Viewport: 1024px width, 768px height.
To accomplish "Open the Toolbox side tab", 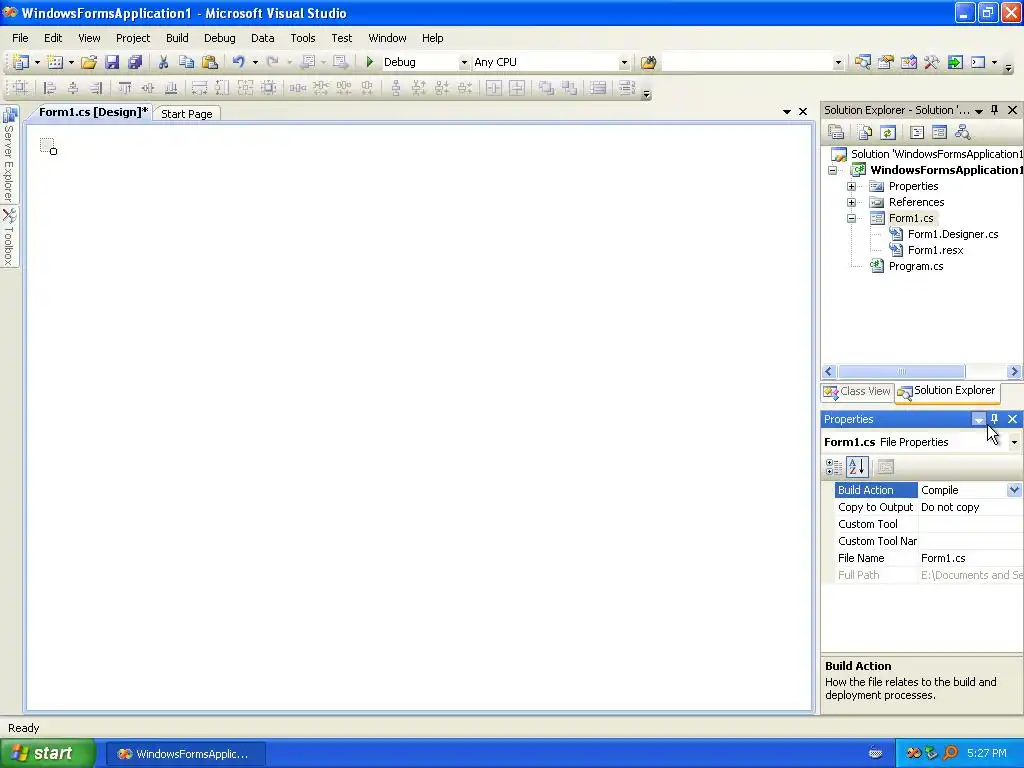I will 9,237.
